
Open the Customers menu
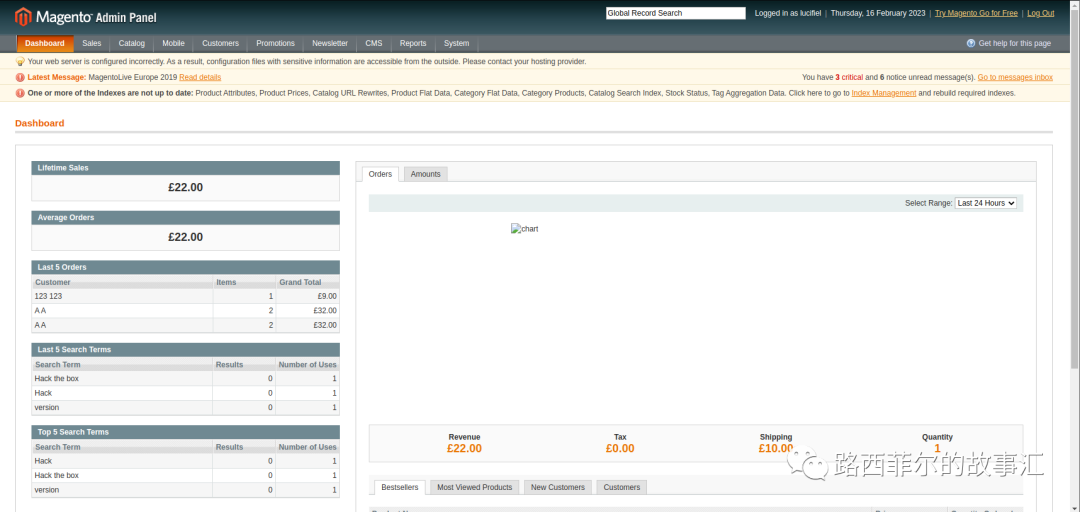220,43
